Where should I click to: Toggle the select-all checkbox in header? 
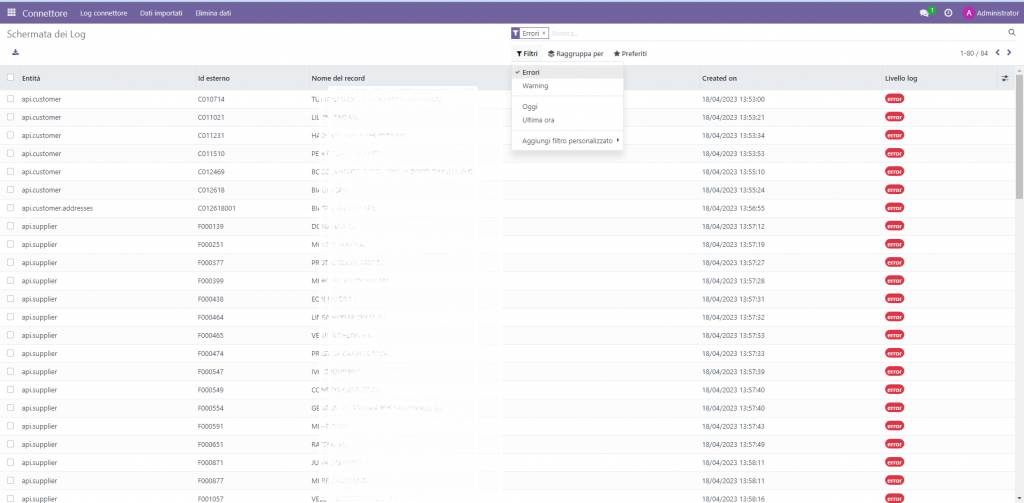coord(11,78)
